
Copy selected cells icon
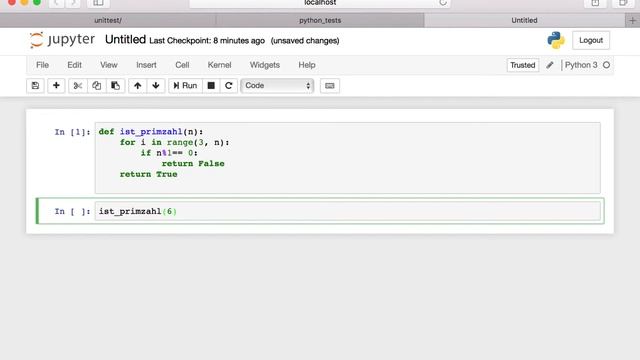click(96, 86)
